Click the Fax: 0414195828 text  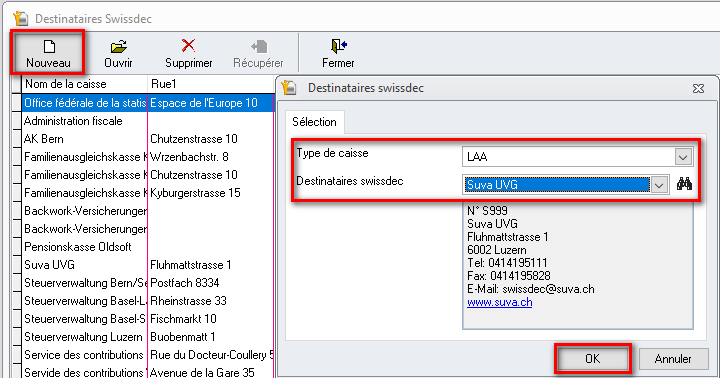pyautogui.click(x=509, y=276)
